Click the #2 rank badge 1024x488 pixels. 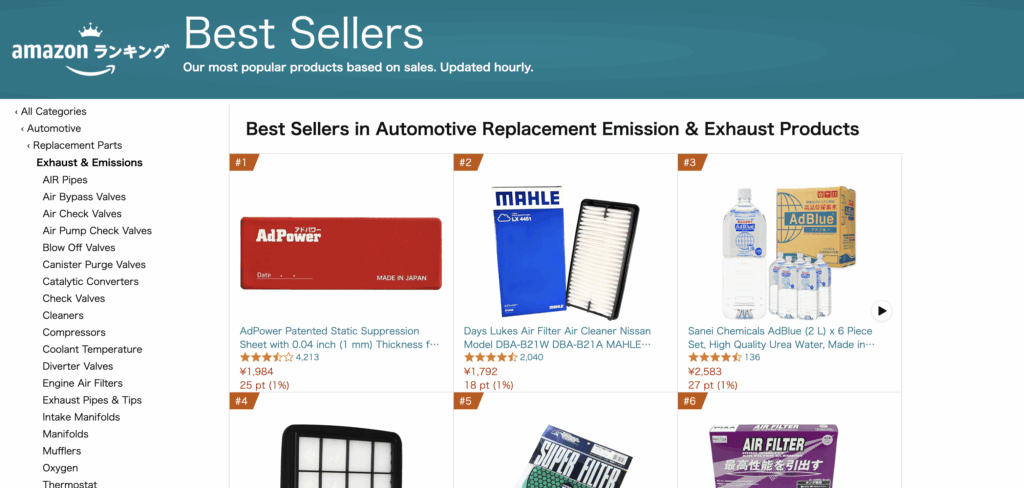pyautogui.click(x=467, y=162)
